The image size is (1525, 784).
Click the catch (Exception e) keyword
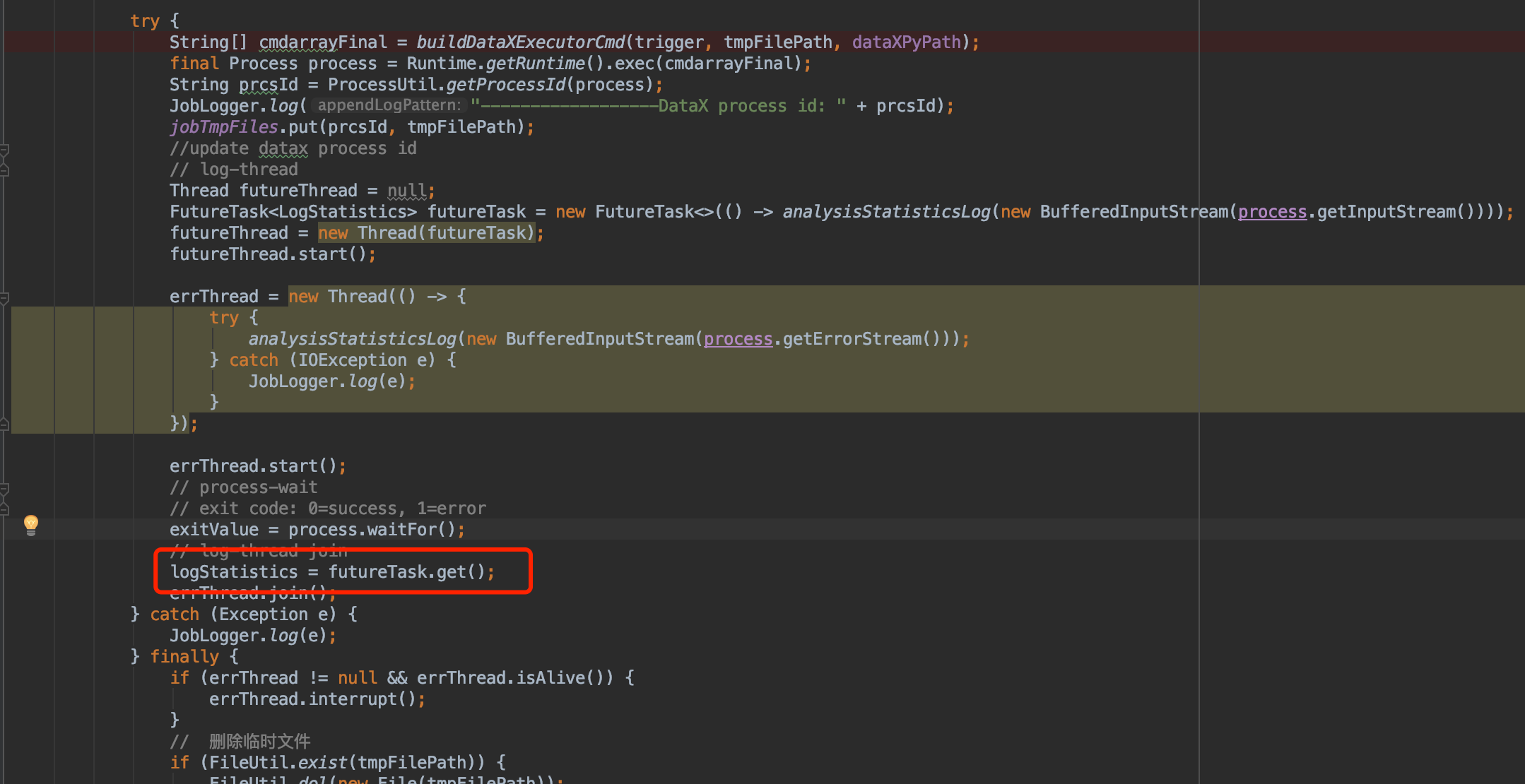tap(175, 614)
